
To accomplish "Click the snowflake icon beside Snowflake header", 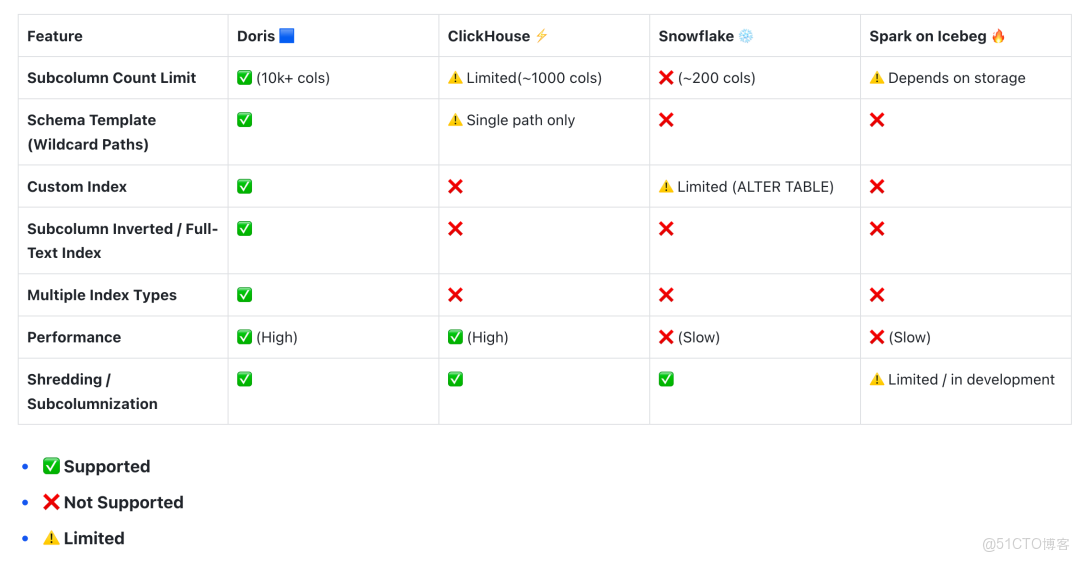I will [x=746, y=36].
